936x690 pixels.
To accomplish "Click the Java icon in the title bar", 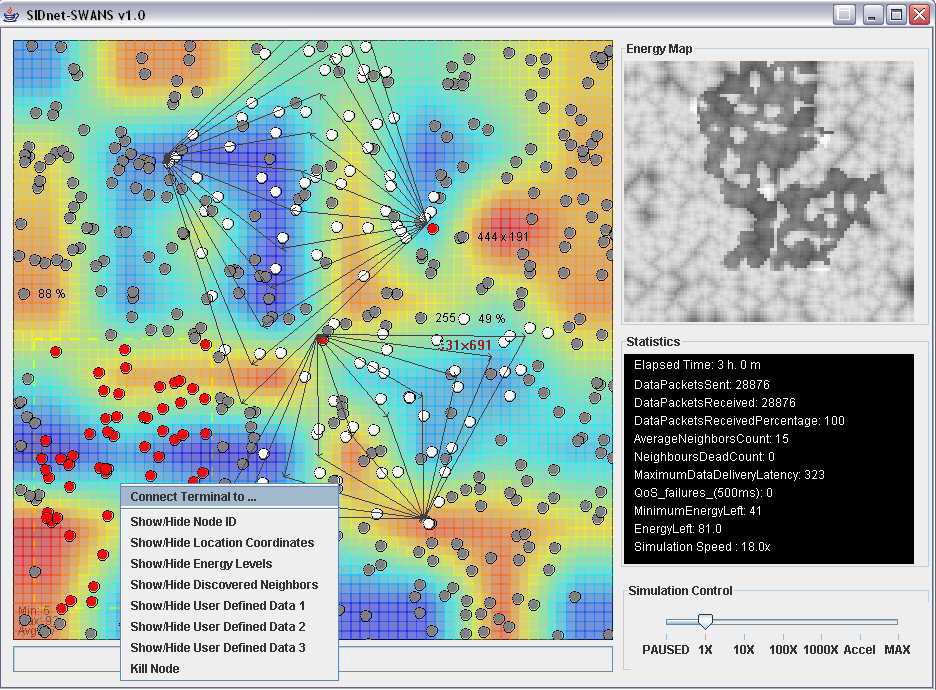I will tap(12, 14).
